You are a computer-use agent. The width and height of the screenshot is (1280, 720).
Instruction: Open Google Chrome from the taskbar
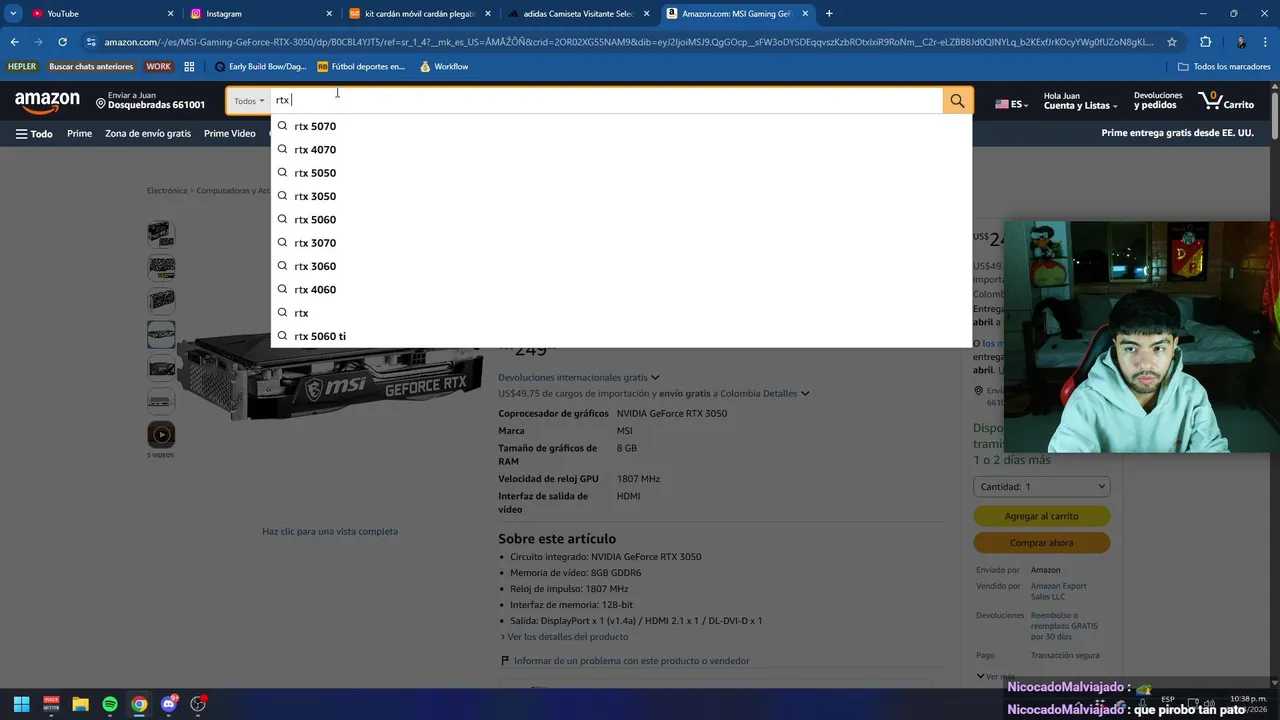point(139,704)
